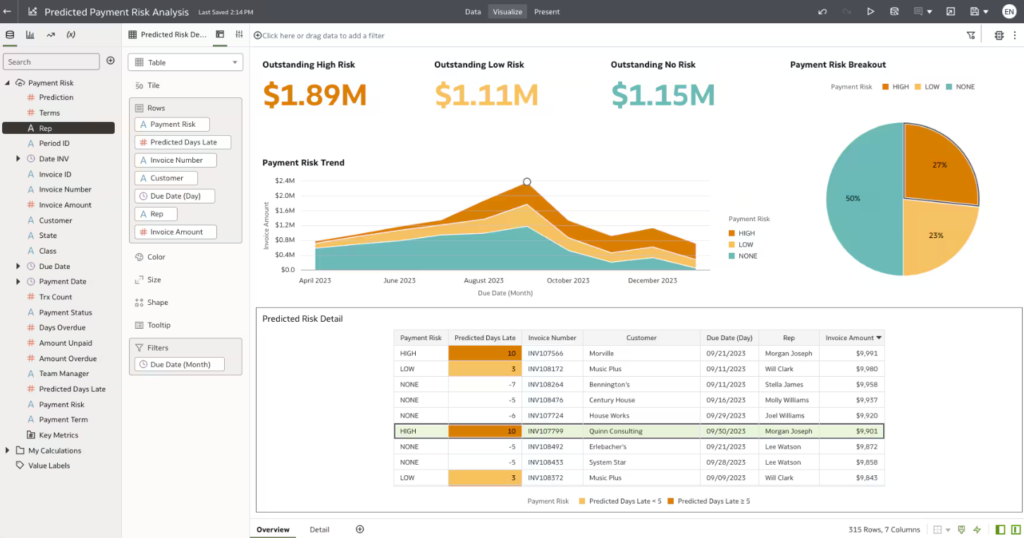The height and width of the screenshot is (538, 1024).
Task: Click the add data plus icon beside Search
Action: (x=110, y=61)
